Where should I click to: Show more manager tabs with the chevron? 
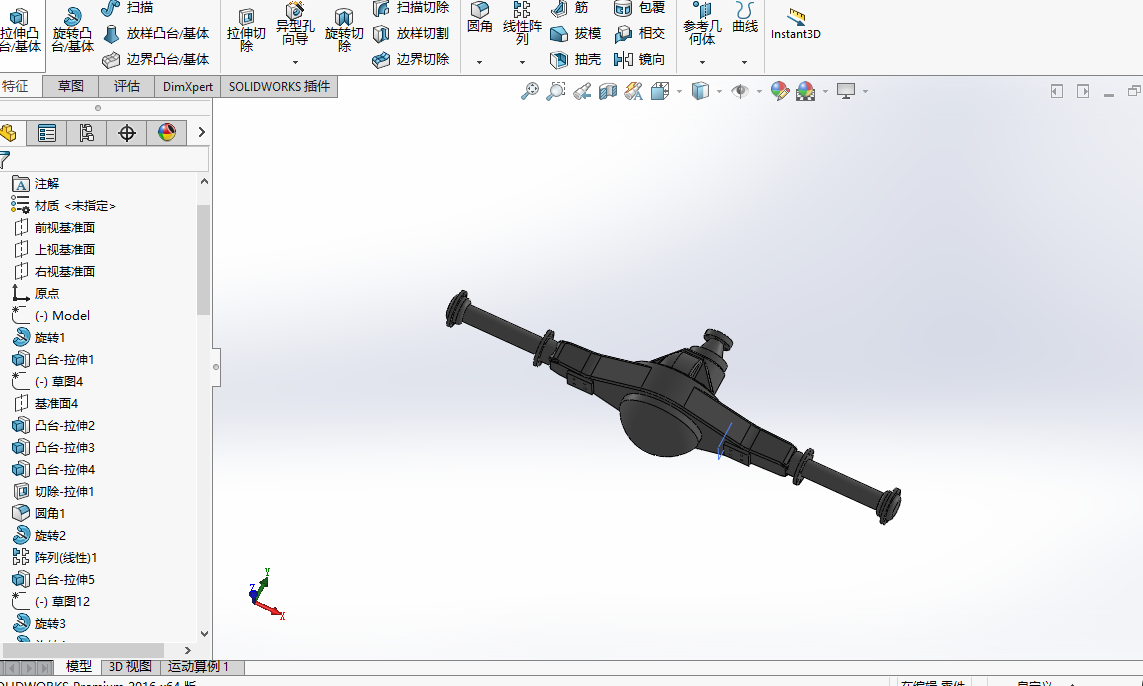click(201, 133)
